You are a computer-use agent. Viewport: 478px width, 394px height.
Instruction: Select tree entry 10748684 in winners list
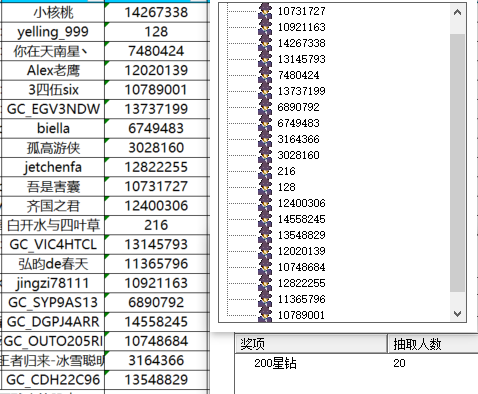point(301,267)
